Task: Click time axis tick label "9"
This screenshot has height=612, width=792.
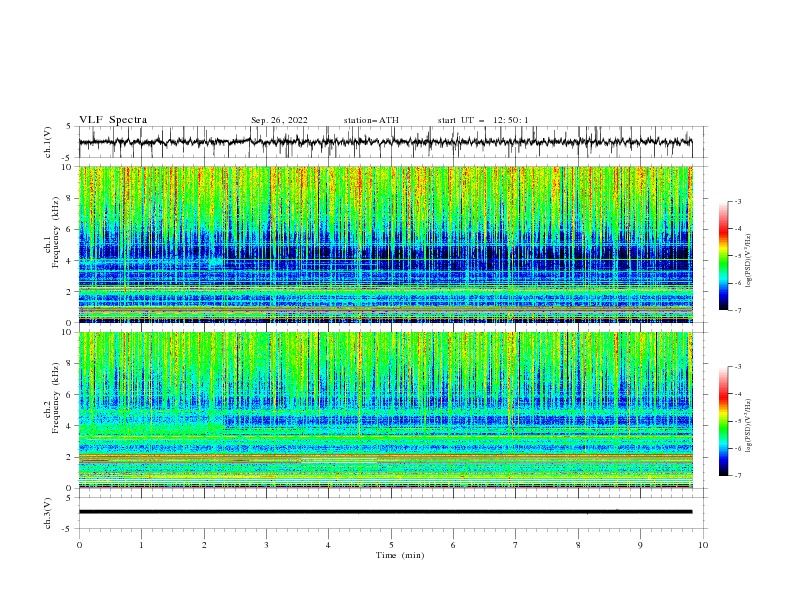Action: tap(640, 545)
